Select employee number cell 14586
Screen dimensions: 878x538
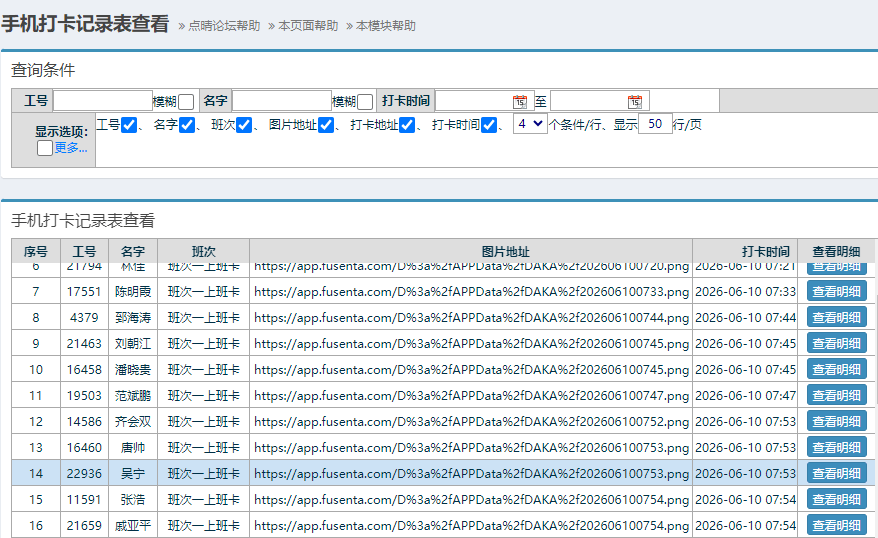click(85, 422)
